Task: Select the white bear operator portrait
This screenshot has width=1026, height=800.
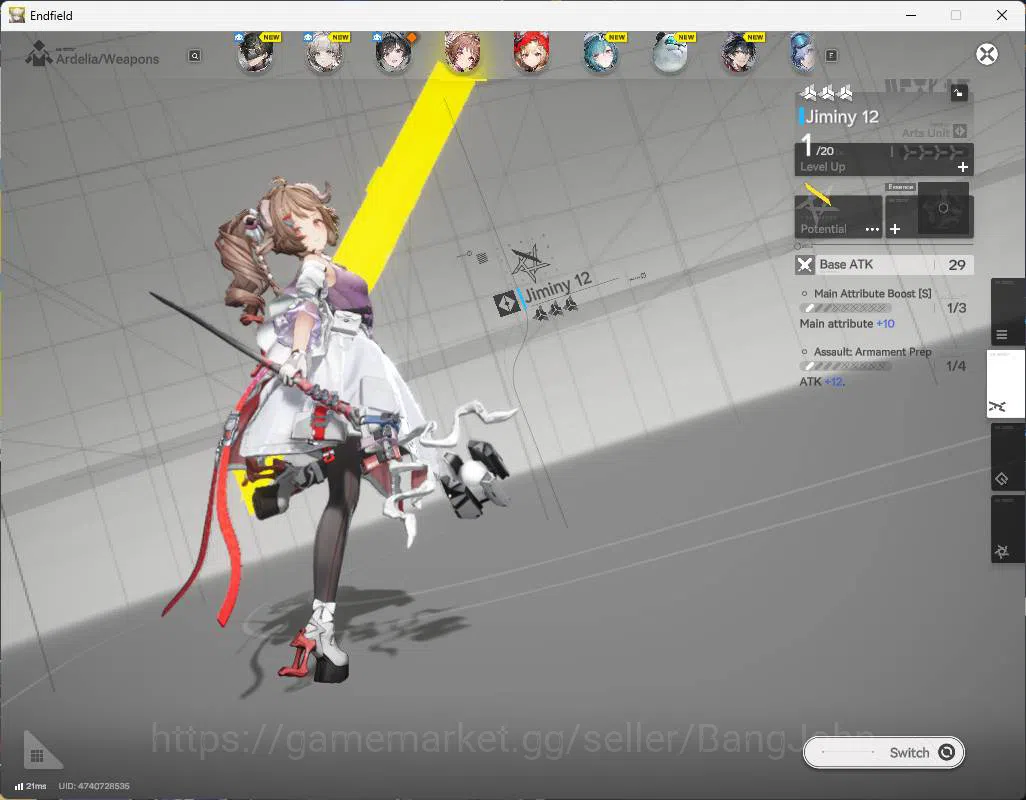Action: (x=670, y=53)
